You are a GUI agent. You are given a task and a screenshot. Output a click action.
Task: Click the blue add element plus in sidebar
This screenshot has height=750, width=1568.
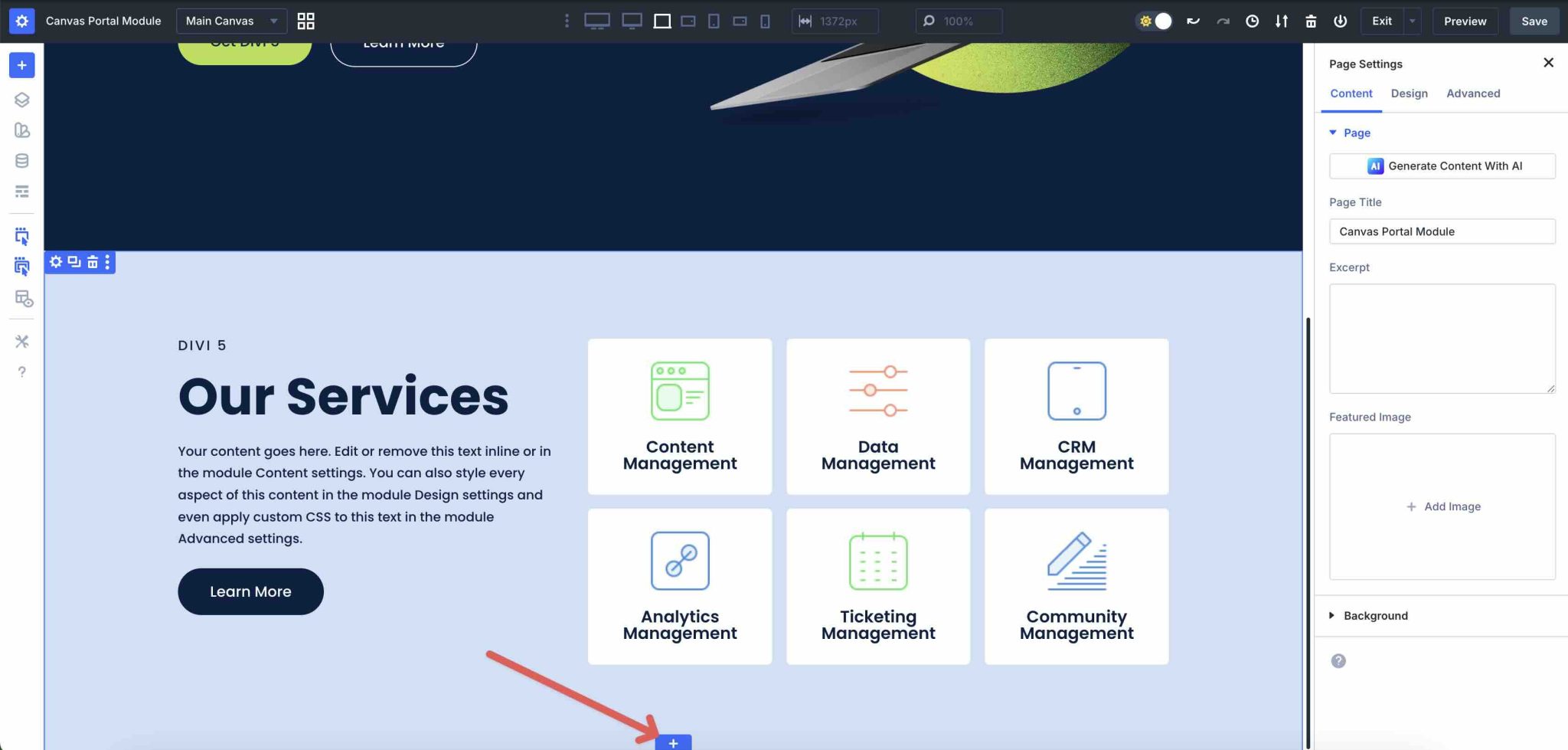21,65
